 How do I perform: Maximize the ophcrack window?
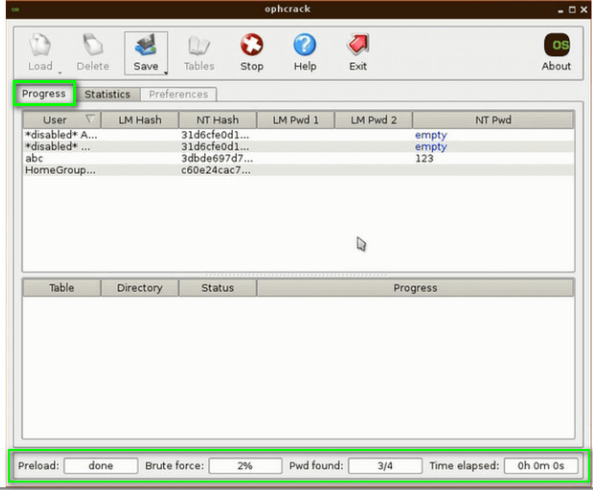572,10
